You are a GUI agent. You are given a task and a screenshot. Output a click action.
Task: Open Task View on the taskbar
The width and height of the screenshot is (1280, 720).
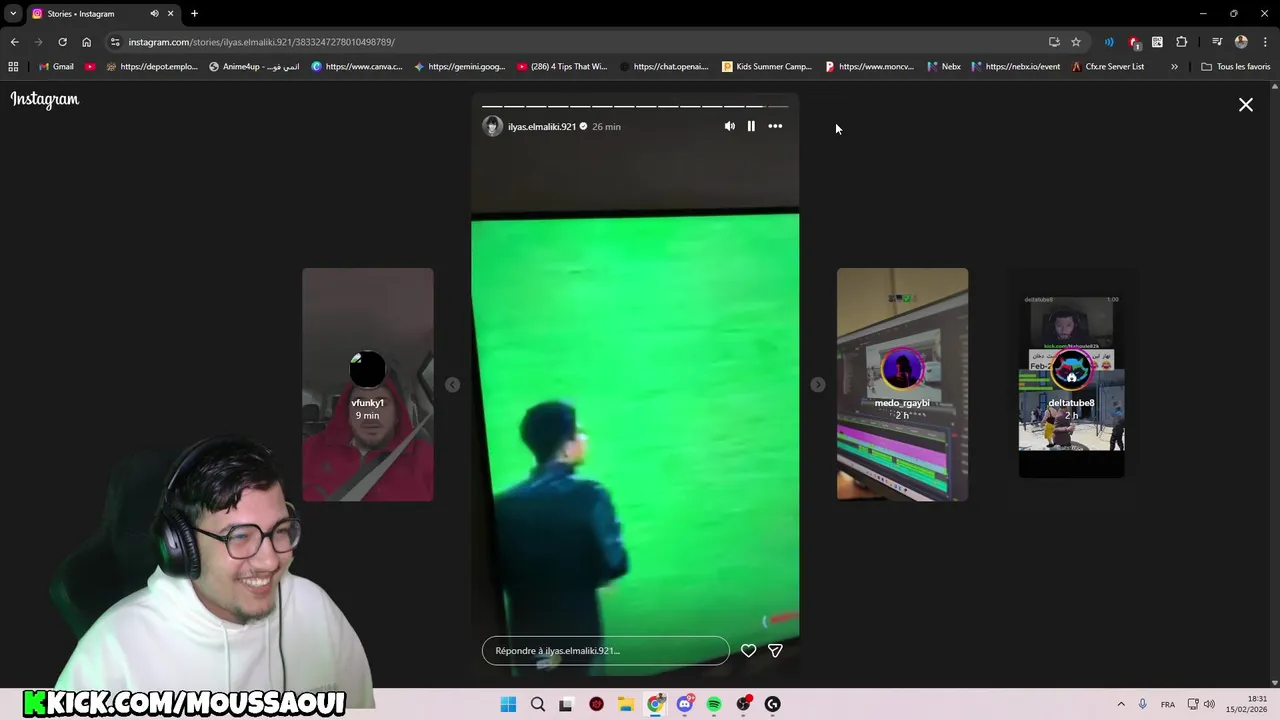[566, 704]
